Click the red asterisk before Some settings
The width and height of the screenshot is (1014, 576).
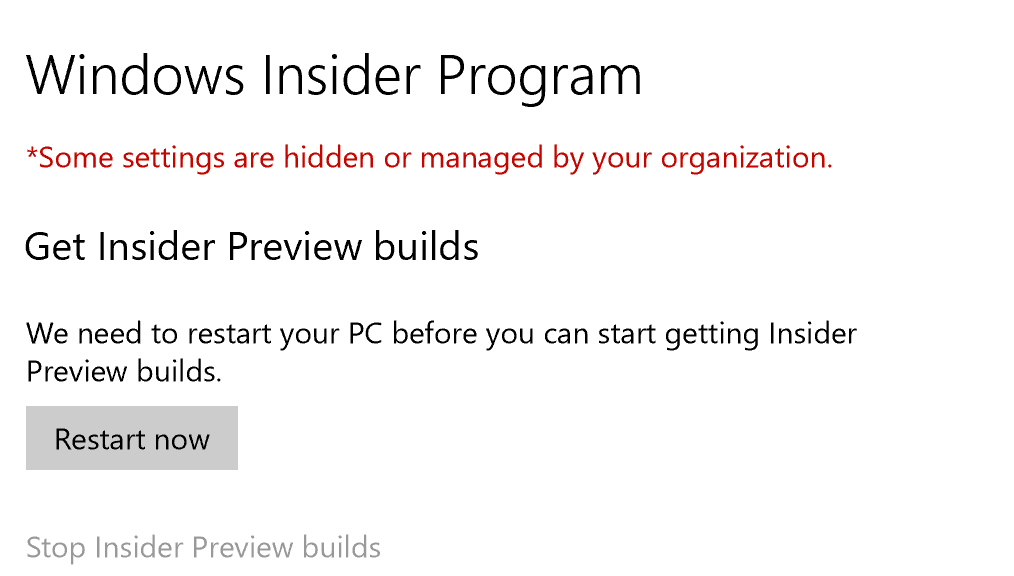pos(32,154)
